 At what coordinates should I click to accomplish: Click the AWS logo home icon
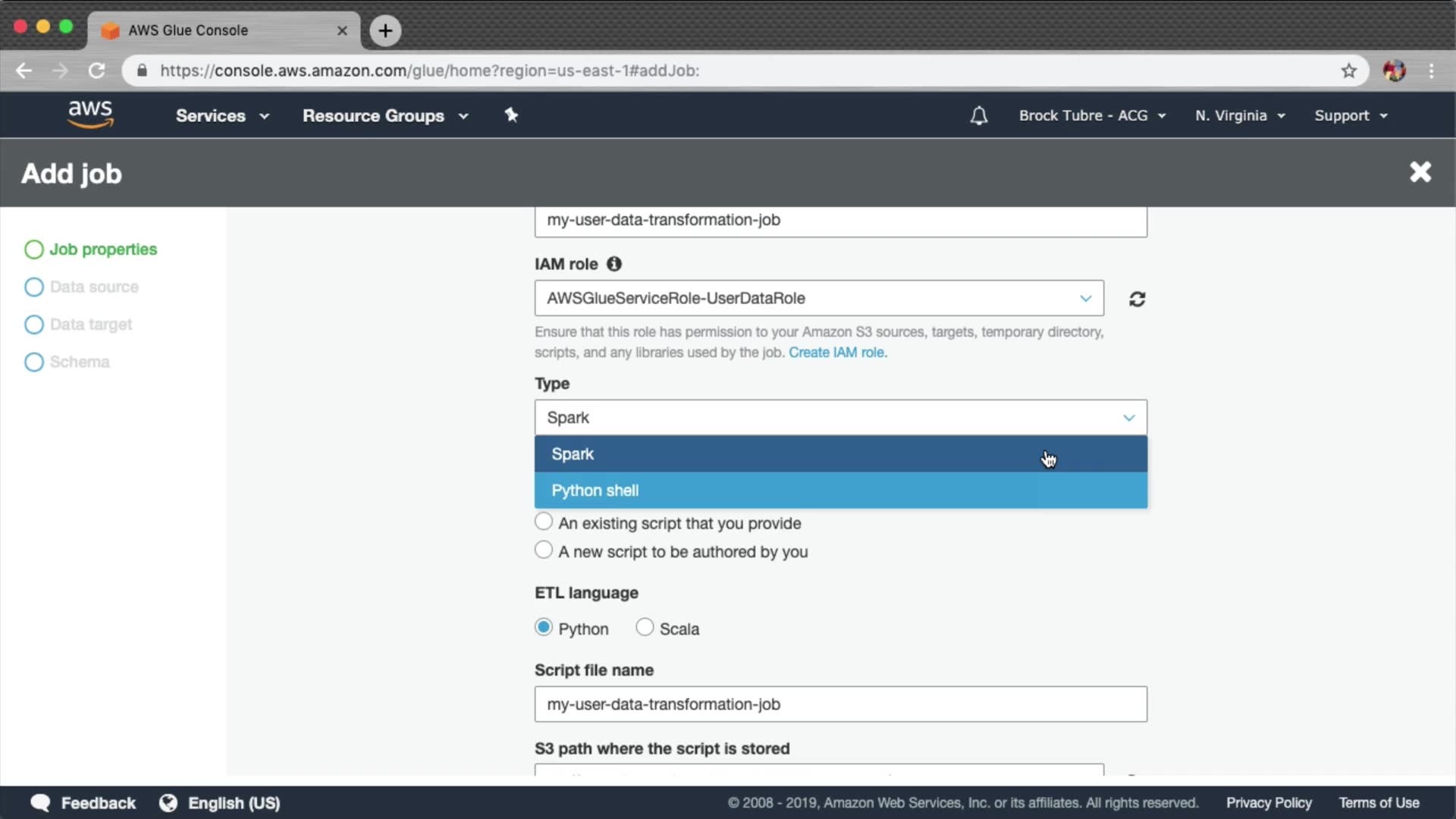[90, 115]
